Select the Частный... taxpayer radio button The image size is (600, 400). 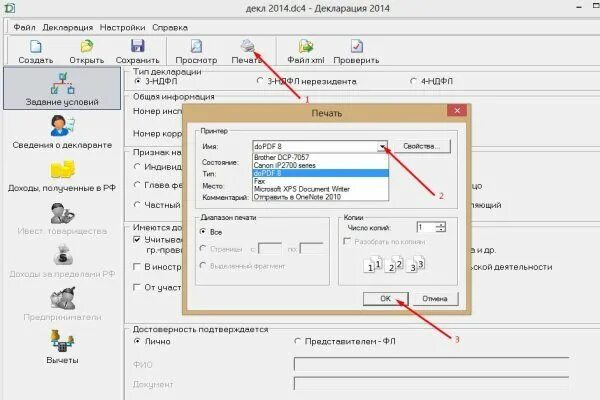point(137,205)
